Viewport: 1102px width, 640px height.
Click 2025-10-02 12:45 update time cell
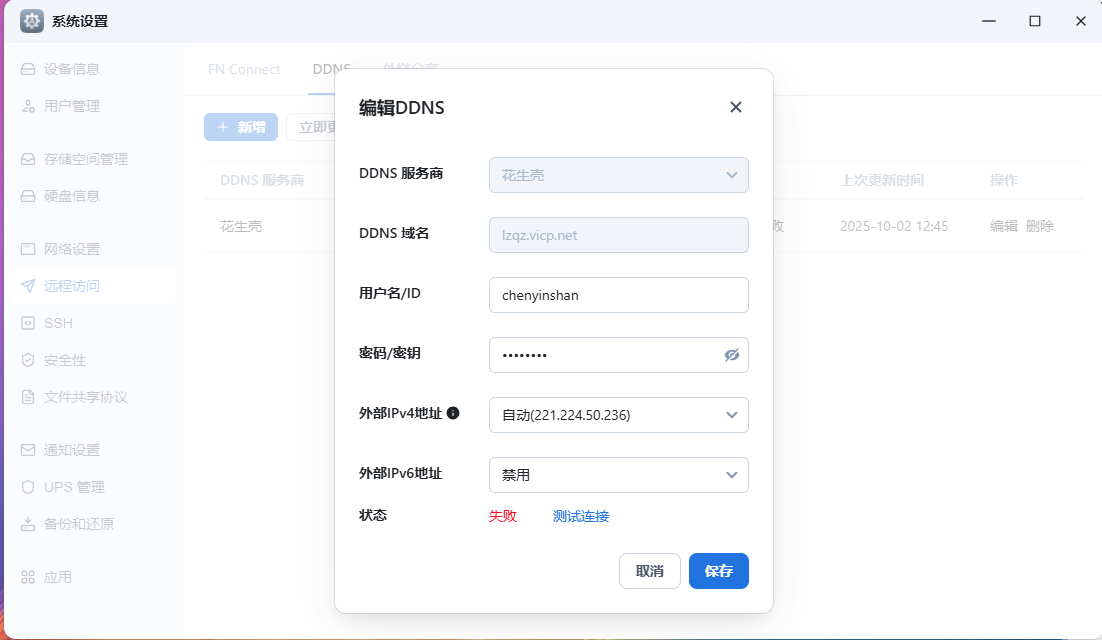894,226
